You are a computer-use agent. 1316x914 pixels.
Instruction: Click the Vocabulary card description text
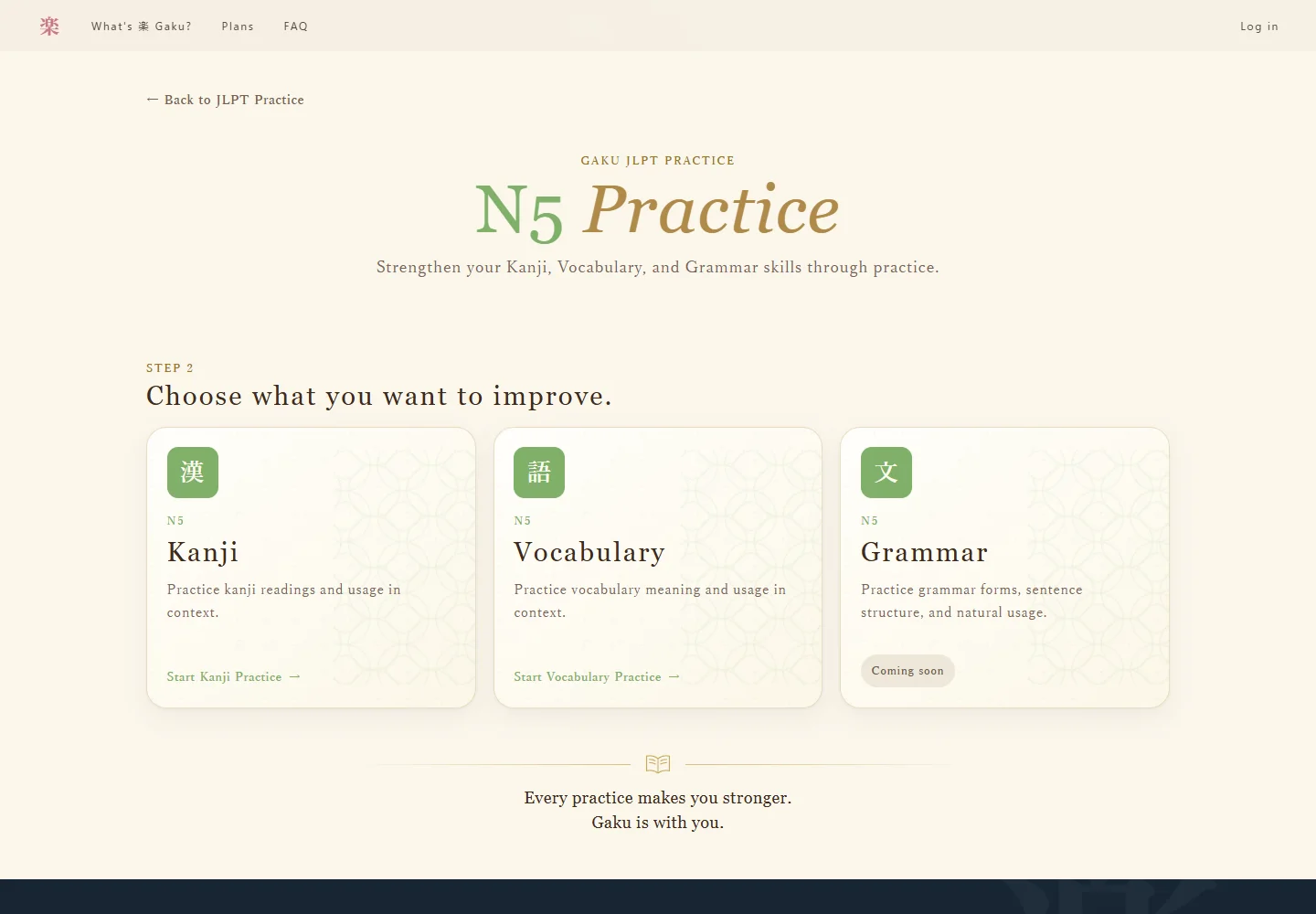pos(650,601)
